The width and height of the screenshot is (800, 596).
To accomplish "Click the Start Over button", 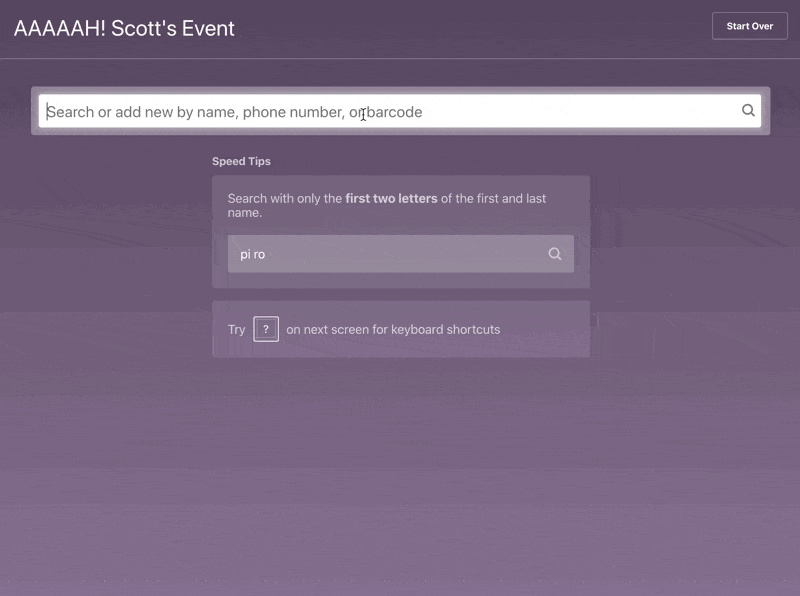I will (x=749, y=26).
